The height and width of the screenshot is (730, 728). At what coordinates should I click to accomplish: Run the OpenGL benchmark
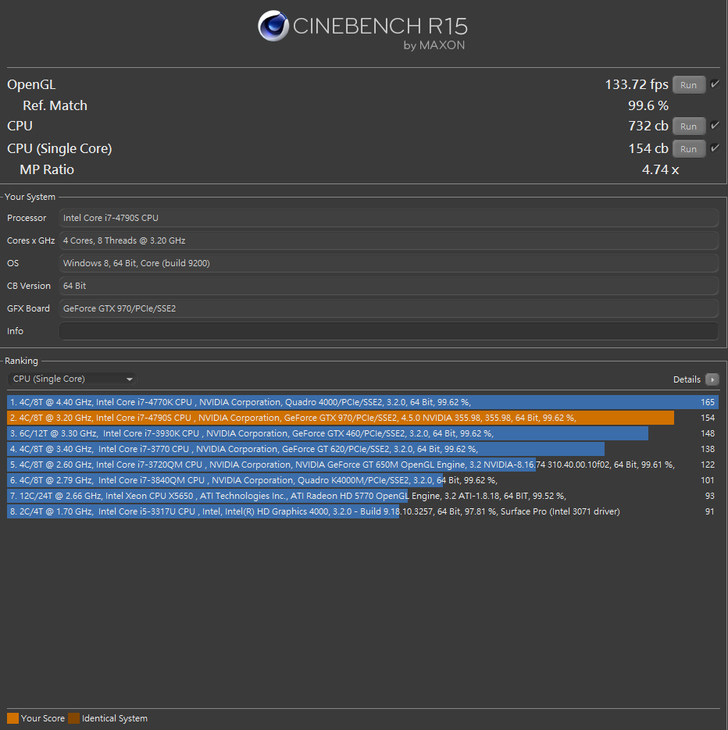pos(688,85)
